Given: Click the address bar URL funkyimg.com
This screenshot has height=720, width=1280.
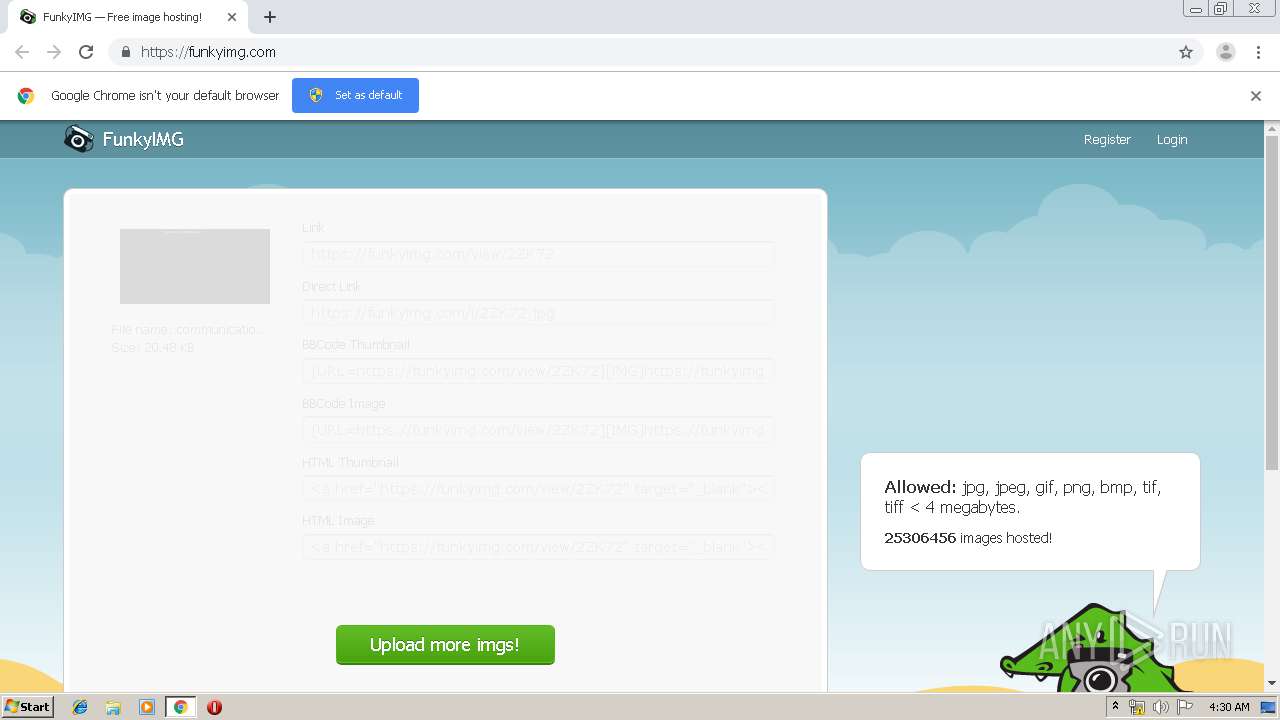Looking at the screenshot, I should pyautogui.click(x=208, y=52).
